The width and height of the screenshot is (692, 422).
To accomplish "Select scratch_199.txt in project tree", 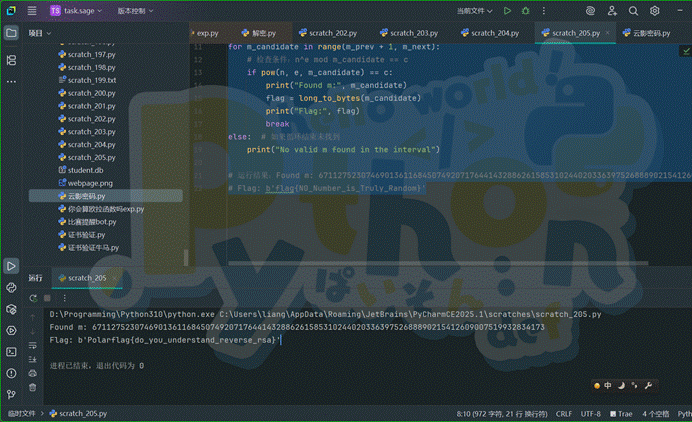I will tap(87, 80).
